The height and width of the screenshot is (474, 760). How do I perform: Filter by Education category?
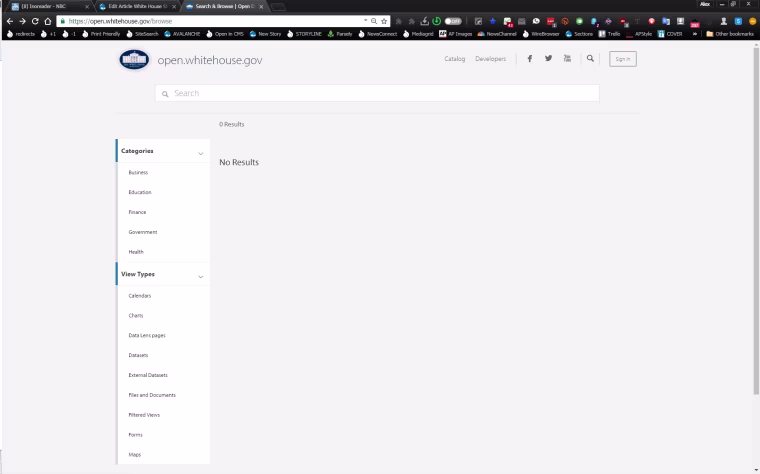(x=140, y=192)
